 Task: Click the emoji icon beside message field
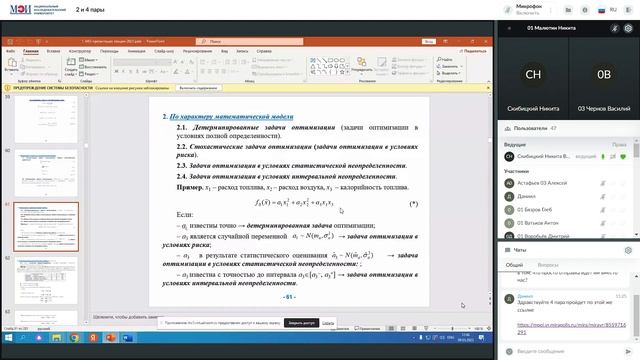coord(509,351)
